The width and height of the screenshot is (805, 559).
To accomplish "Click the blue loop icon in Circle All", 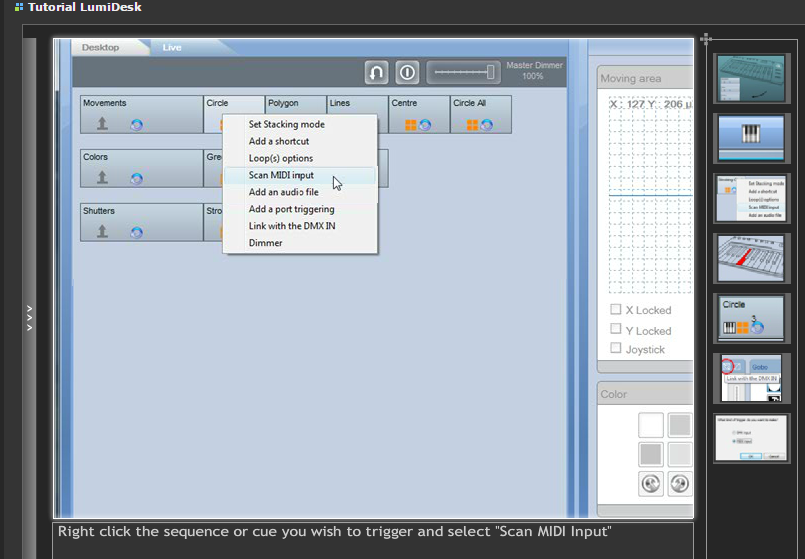I will tap(486, 124).
